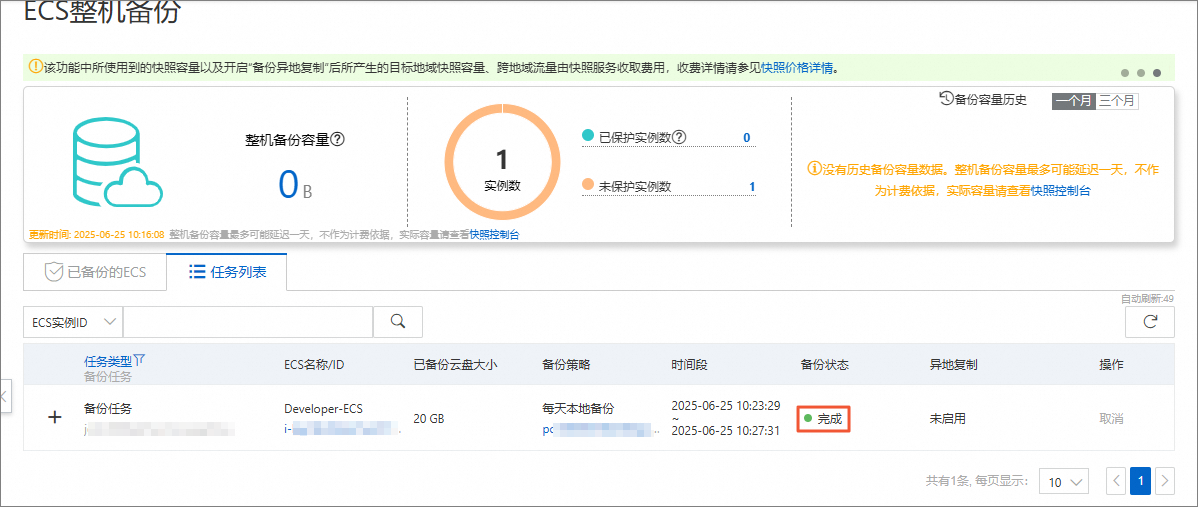Click the unprotected instances count 1

pyautogui.click(x=752, y=186)
